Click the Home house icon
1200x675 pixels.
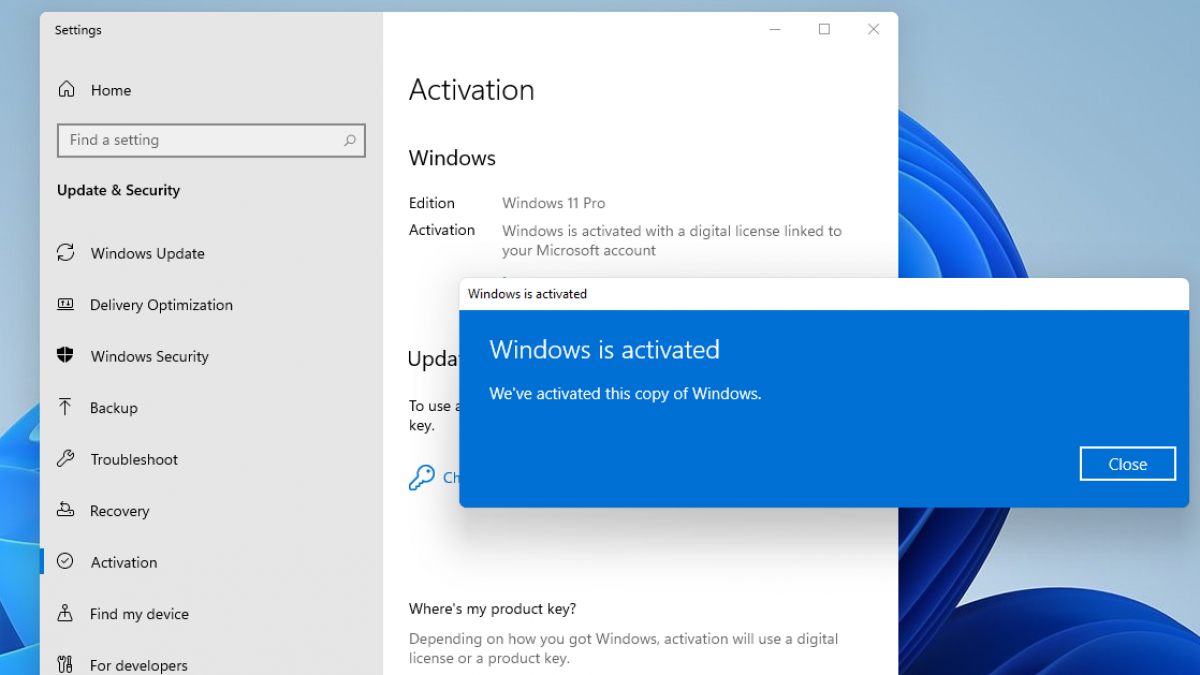66,90
